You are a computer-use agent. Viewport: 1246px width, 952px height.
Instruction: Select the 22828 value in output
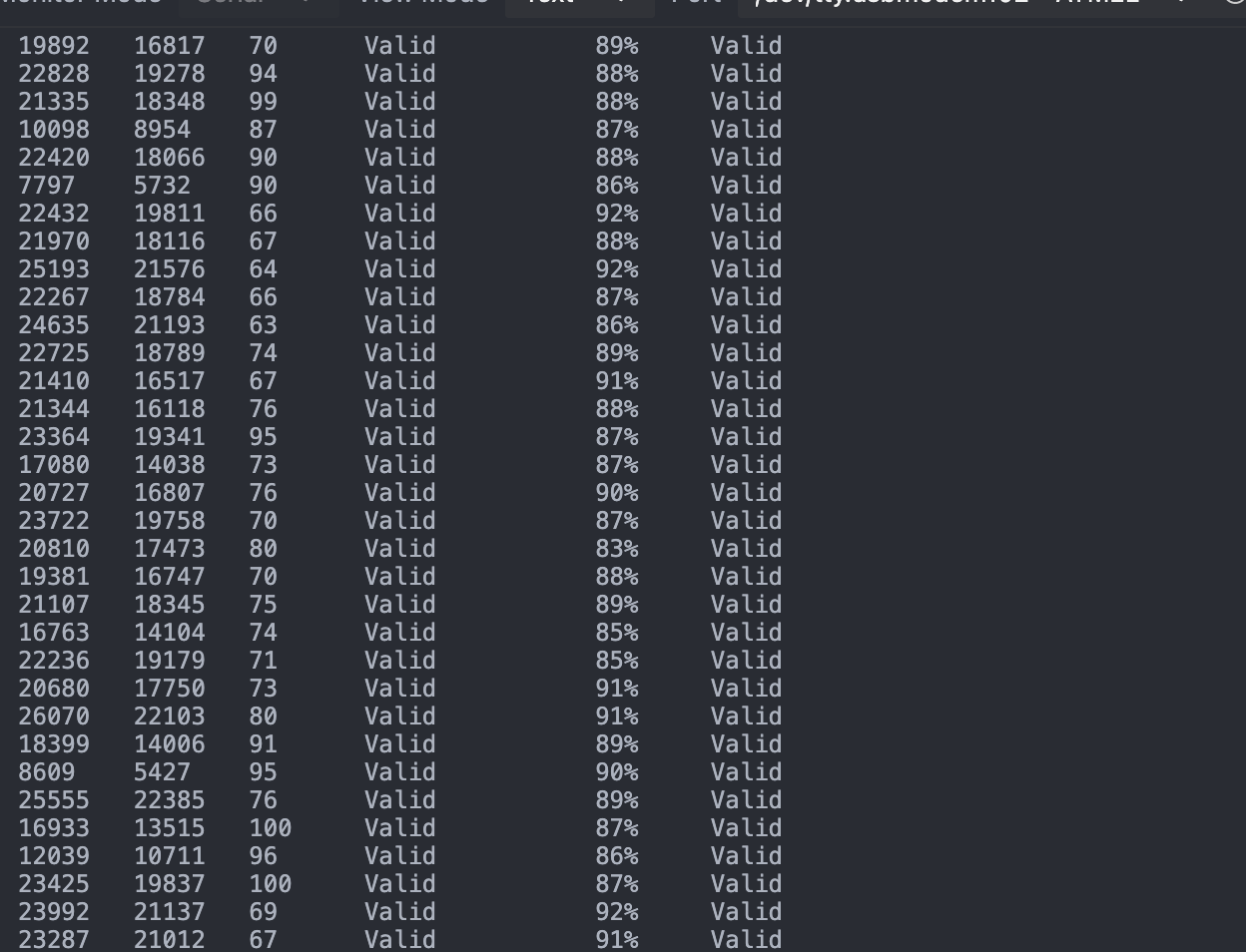pos(54,74)
